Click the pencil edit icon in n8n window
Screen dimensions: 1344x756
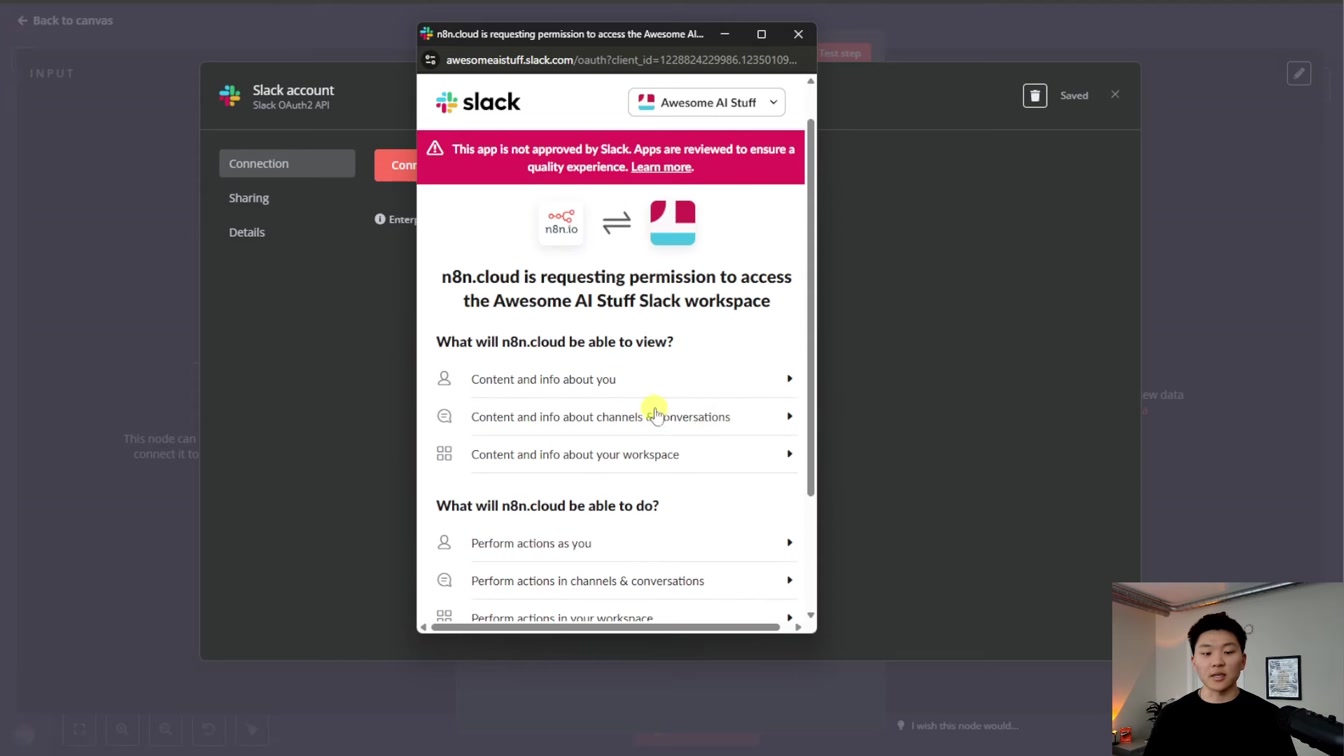1299,73
